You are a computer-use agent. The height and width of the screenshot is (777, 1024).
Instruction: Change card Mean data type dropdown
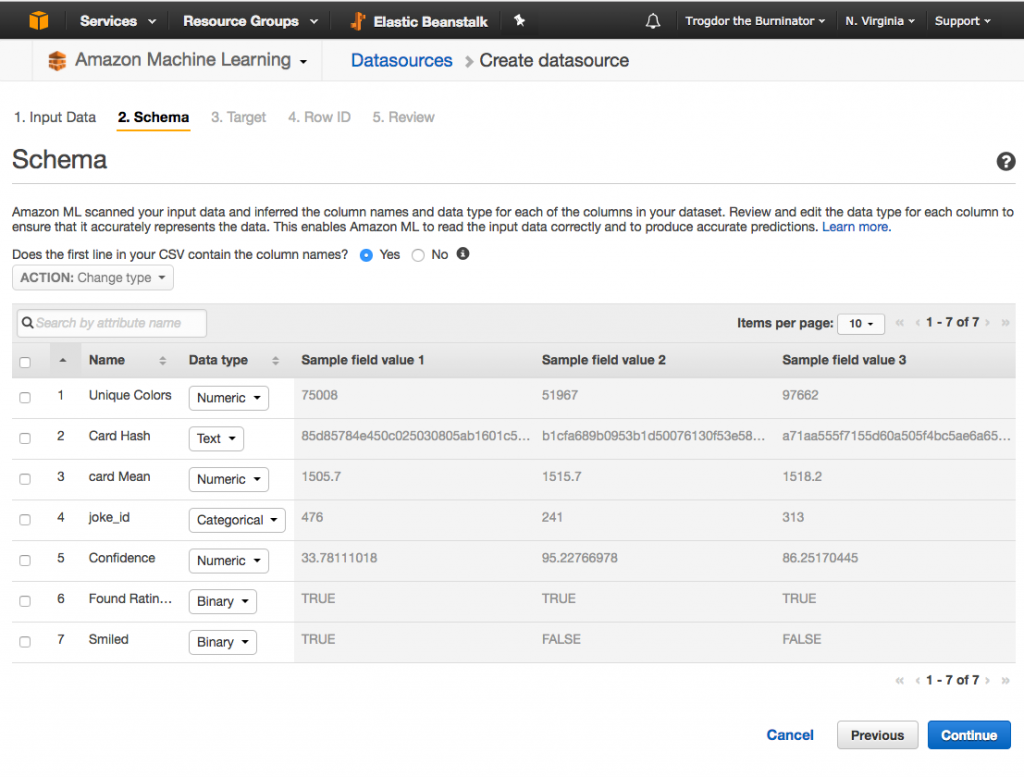(229, 479)
